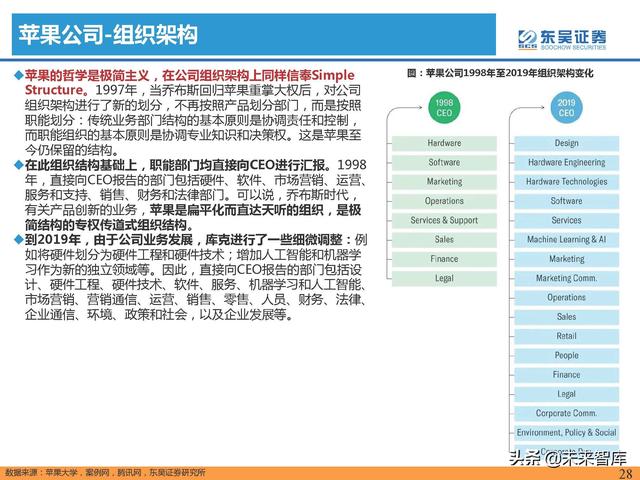Viewport: 640px width, 480px height.
Task: Select the Corporate Comm. box
Action: [x=567, y=413]
